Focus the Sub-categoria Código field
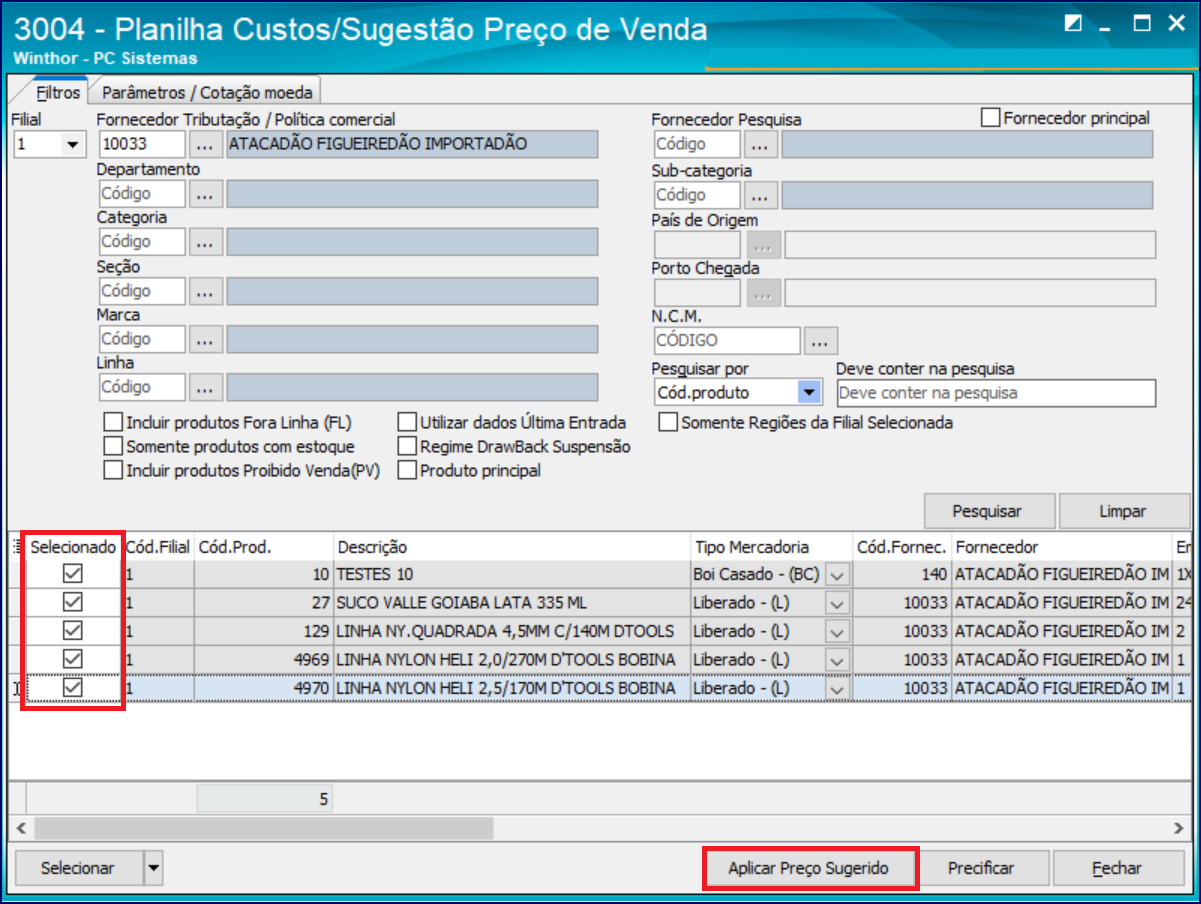This screenshot has height=904, width=1201. click(698, 195)
